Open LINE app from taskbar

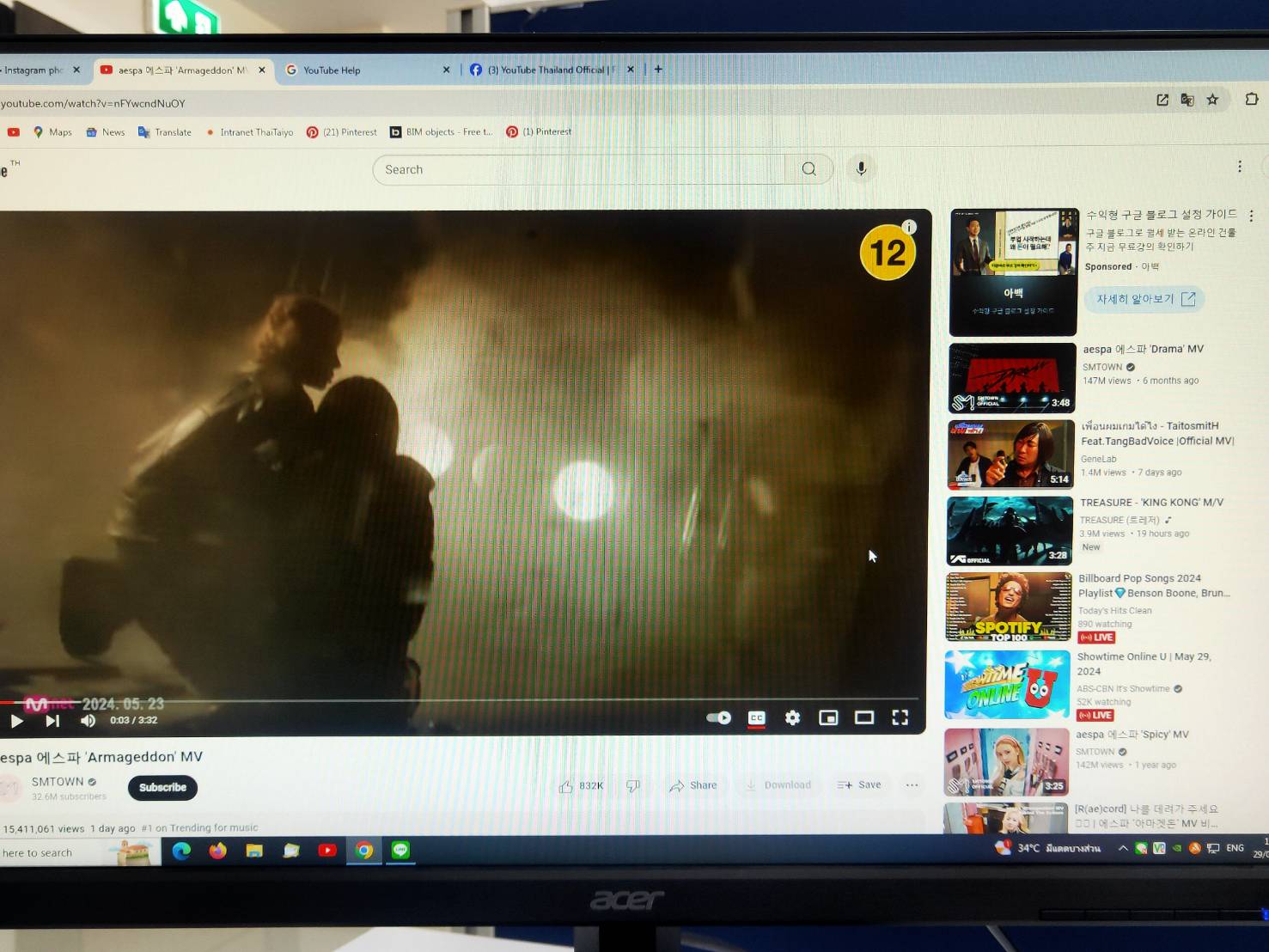[400, 851]
